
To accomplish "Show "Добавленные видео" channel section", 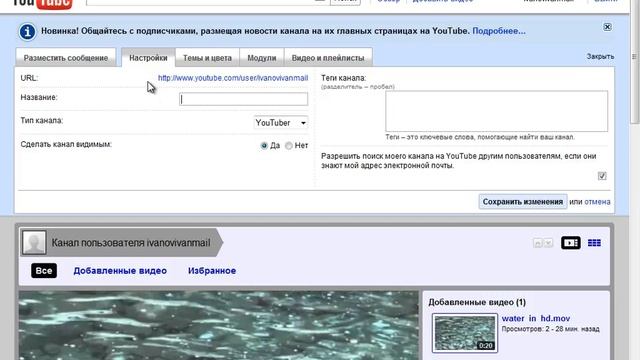I will (120, 271).
